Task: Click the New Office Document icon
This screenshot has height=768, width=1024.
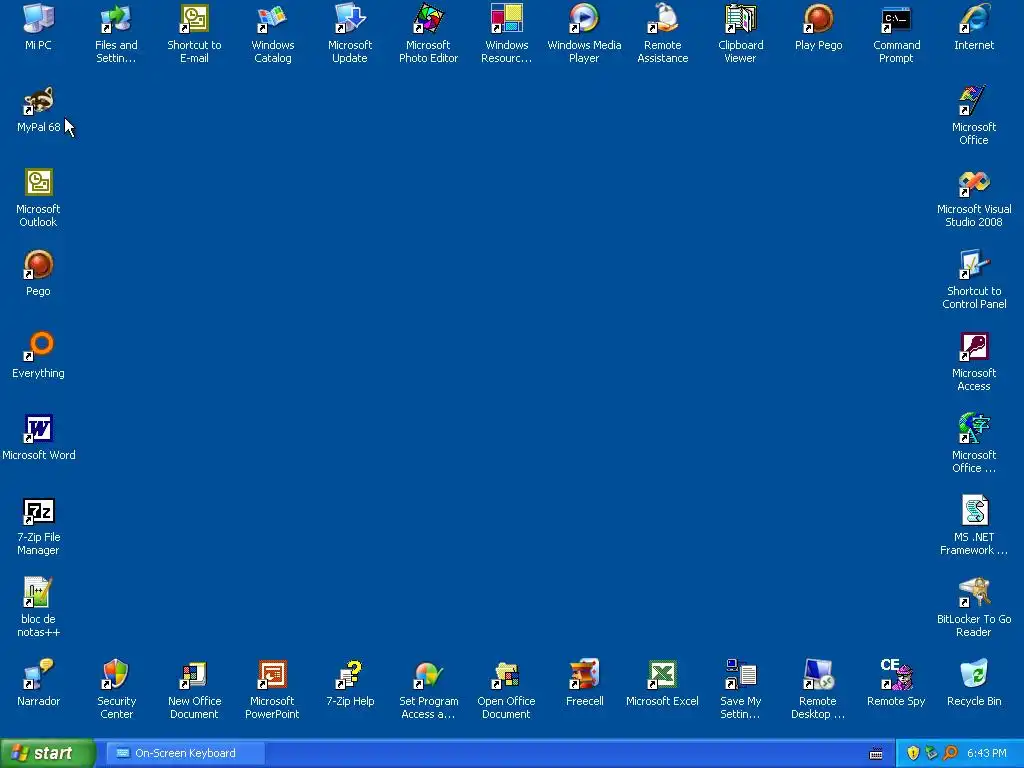Action: click(x=194, y=675)
